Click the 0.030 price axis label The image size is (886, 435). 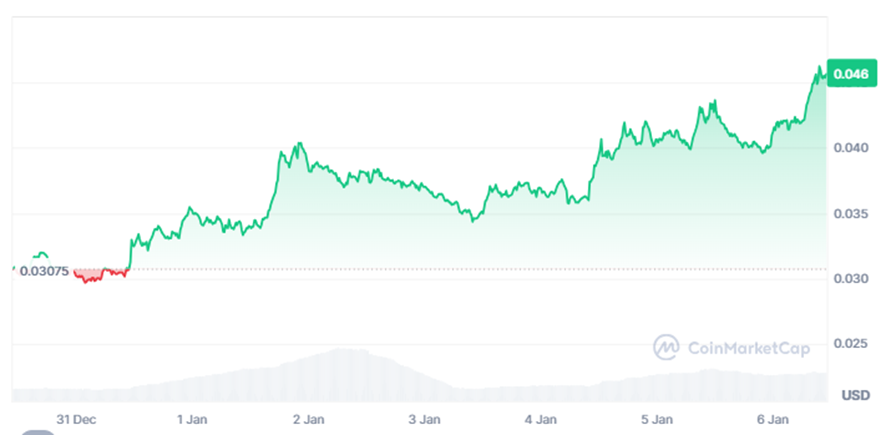click(x=849, y=279)
